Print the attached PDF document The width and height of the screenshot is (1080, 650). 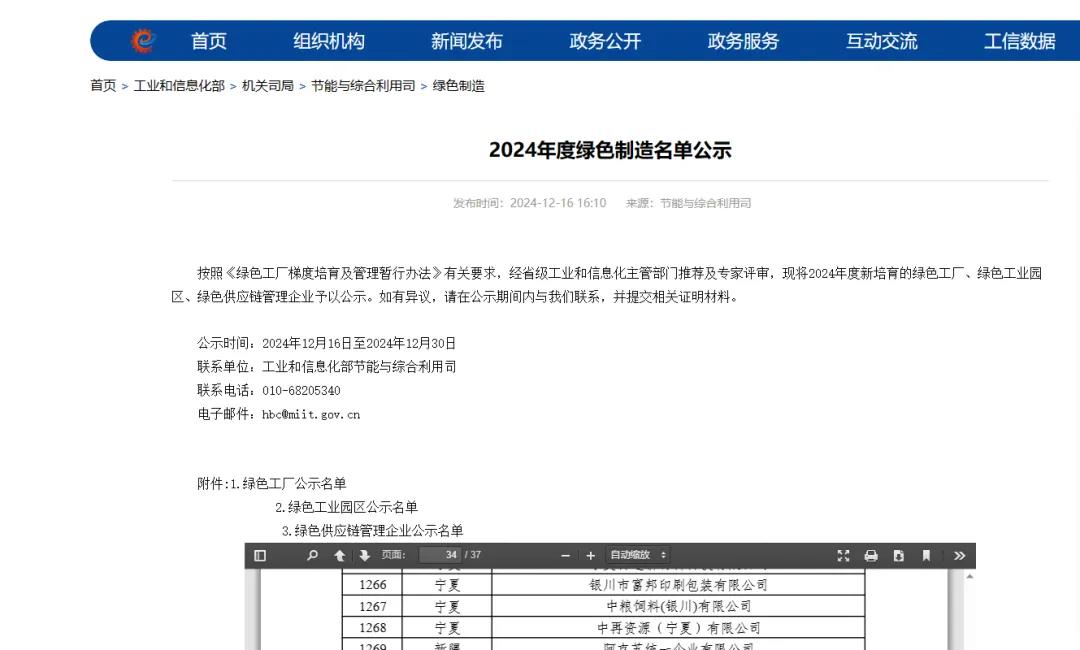click(x=870, y=556)
